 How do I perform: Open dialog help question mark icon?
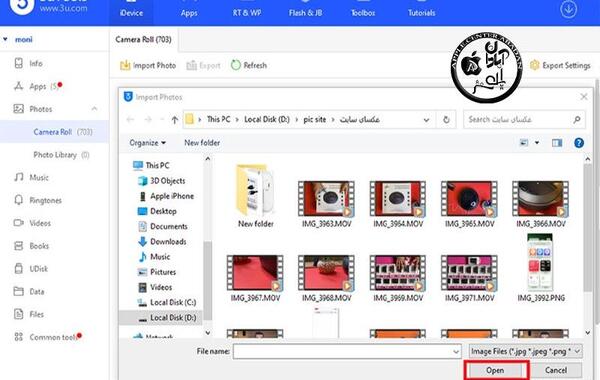click(x=579, y=143)
